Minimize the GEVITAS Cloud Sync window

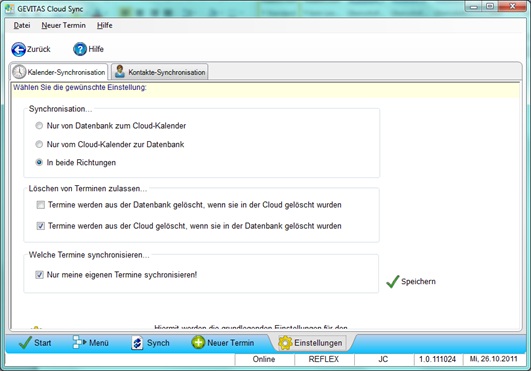click(x=474, y=7)
